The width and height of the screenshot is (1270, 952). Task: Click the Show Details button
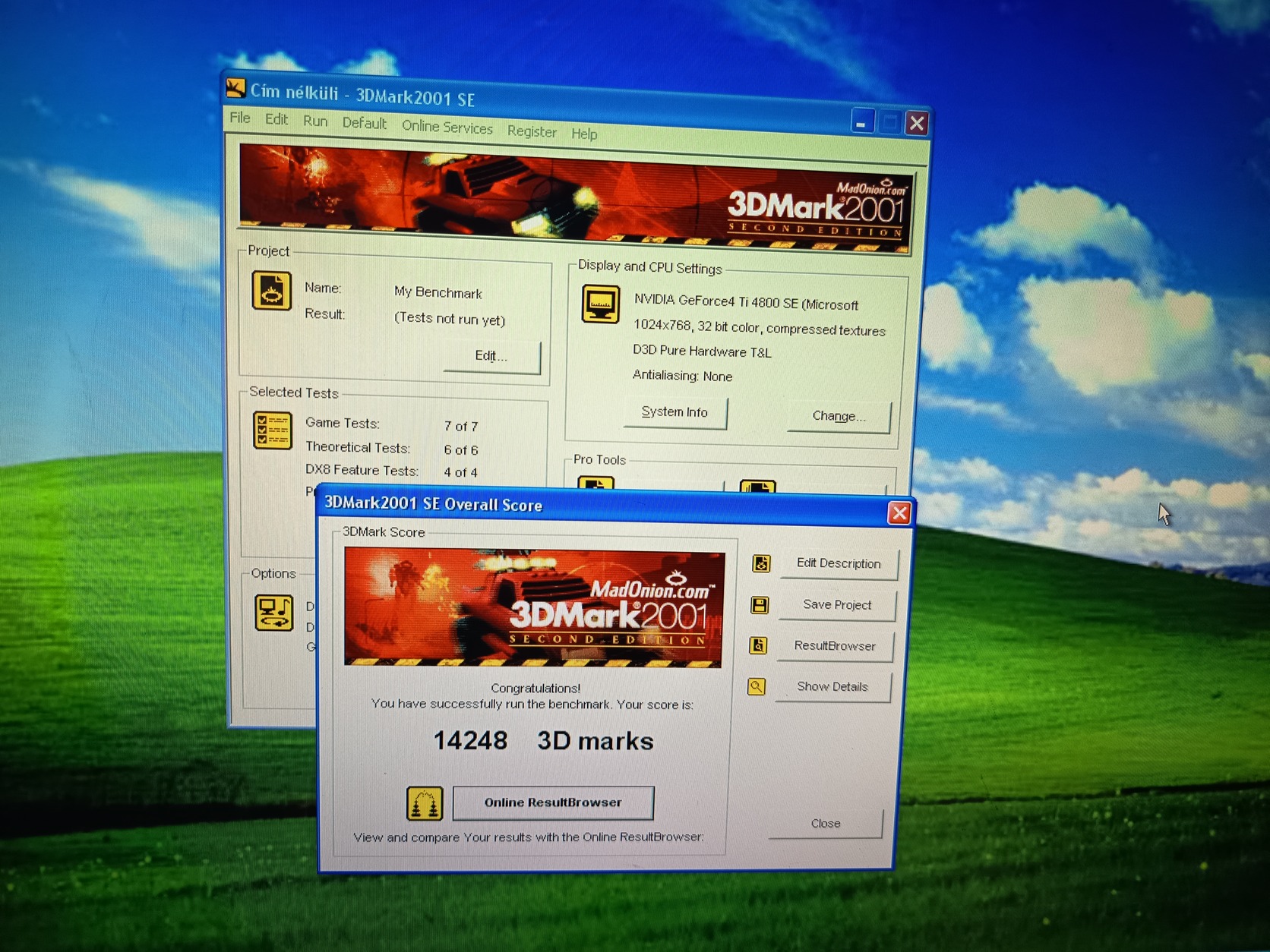click(x=832, y=687)
